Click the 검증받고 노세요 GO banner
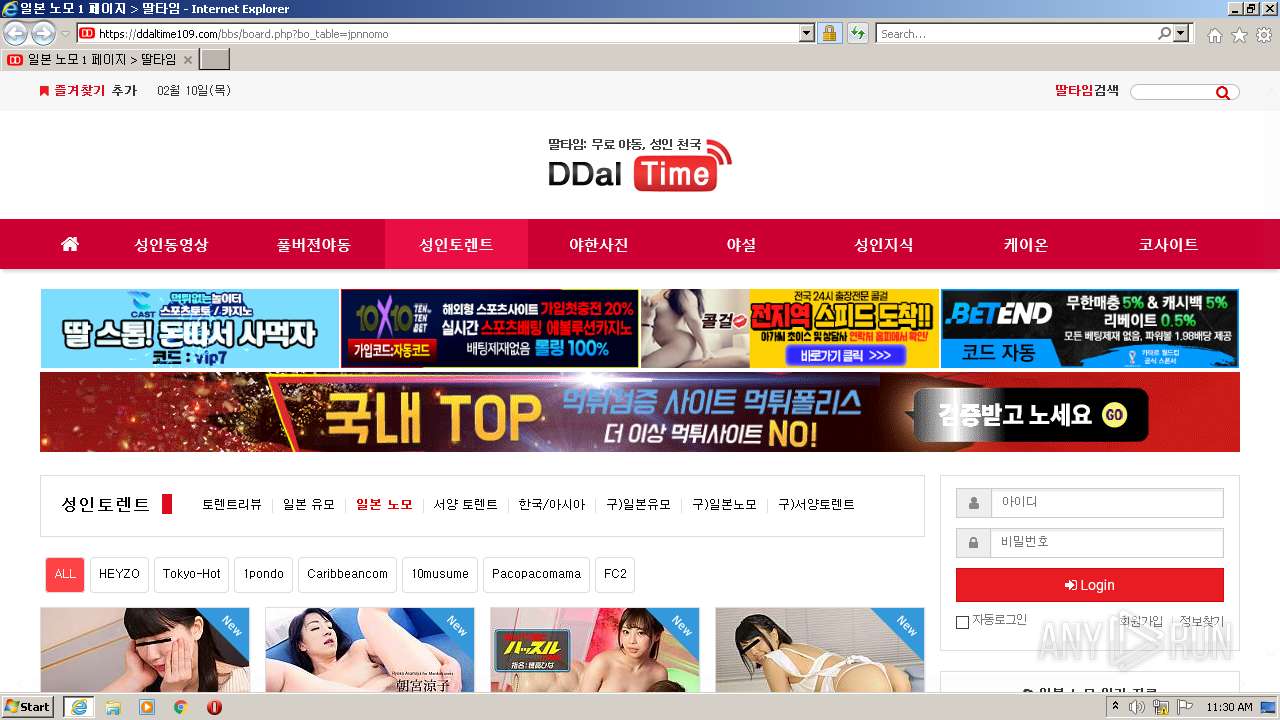The width and height of the screenshot is (1280, 720). click(x=640, y=412)
